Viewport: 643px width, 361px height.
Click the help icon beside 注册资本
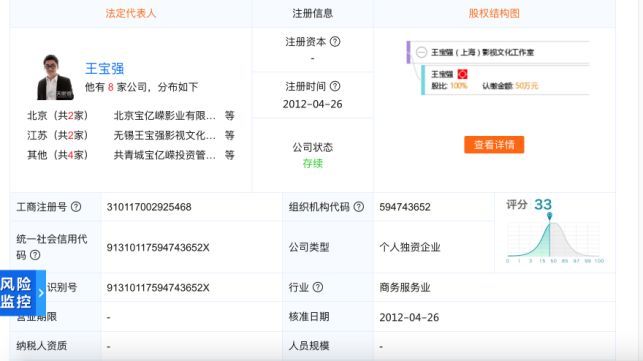click(x=335, y=41)
